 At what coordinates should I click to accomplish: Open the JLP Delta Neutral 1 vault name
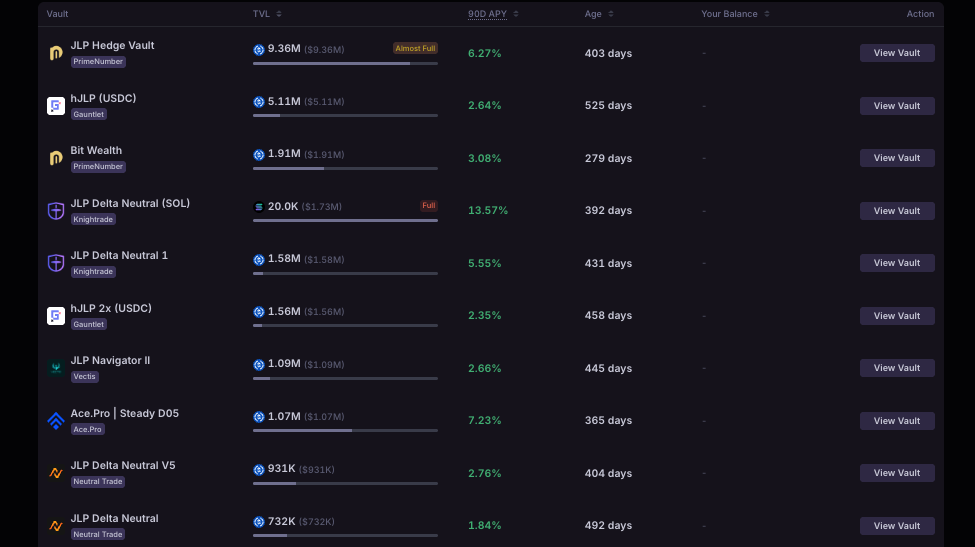pyautogui.click(x=119, y=256)
